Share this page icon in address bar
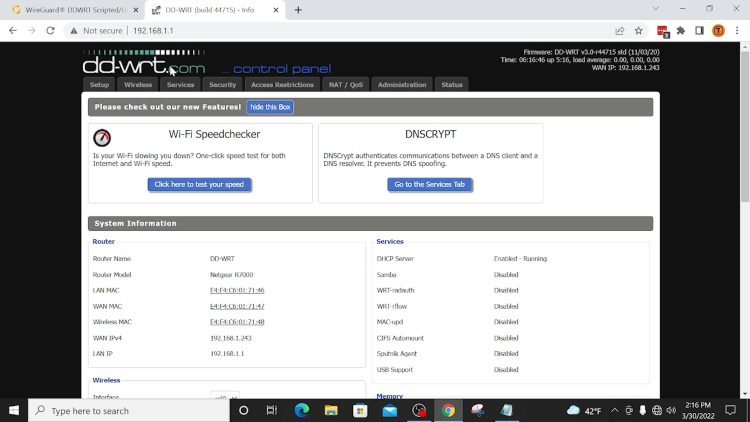 (x=620, y=31)
